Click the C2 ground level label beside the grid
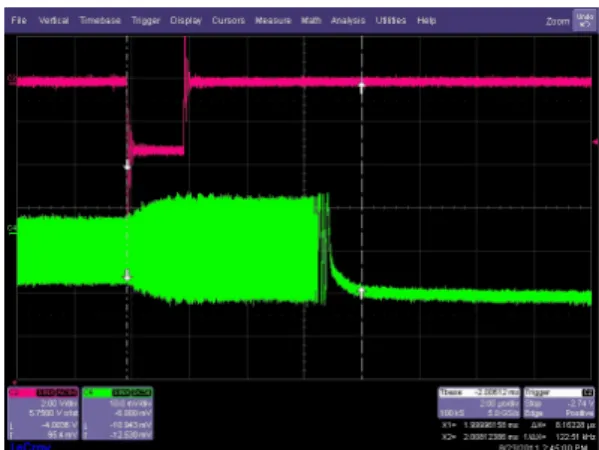This screenshot has height=450, width=599. pos(12,79)
